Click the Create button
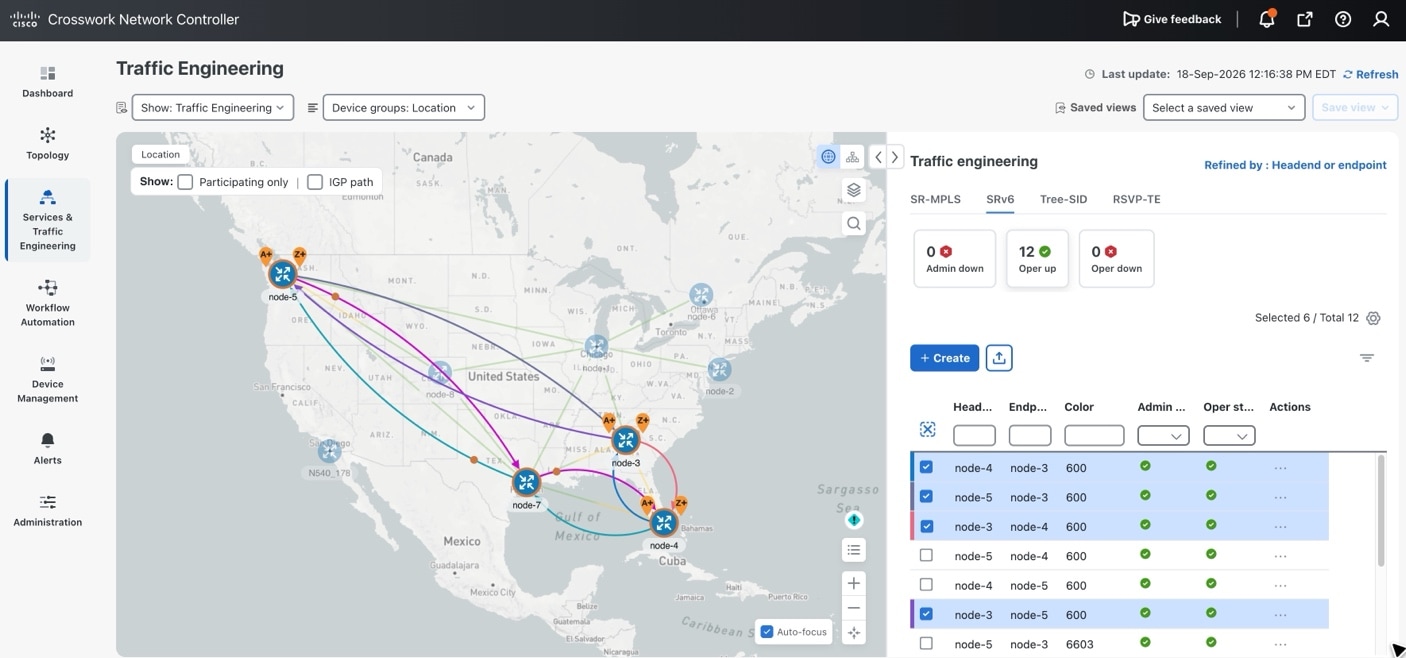Image resolution: width=1406 pixels, height=658 pixels. pos(944,358)
